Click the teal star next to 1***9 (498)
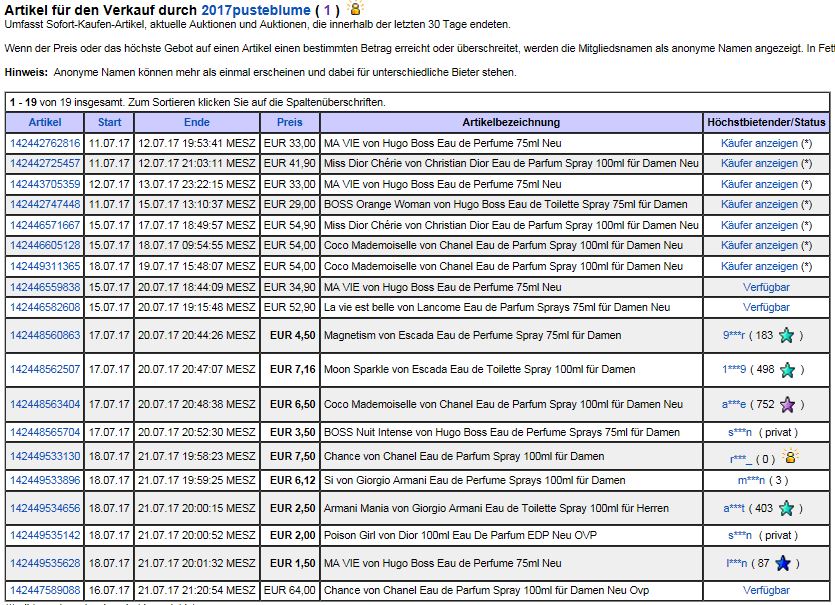 787,370
